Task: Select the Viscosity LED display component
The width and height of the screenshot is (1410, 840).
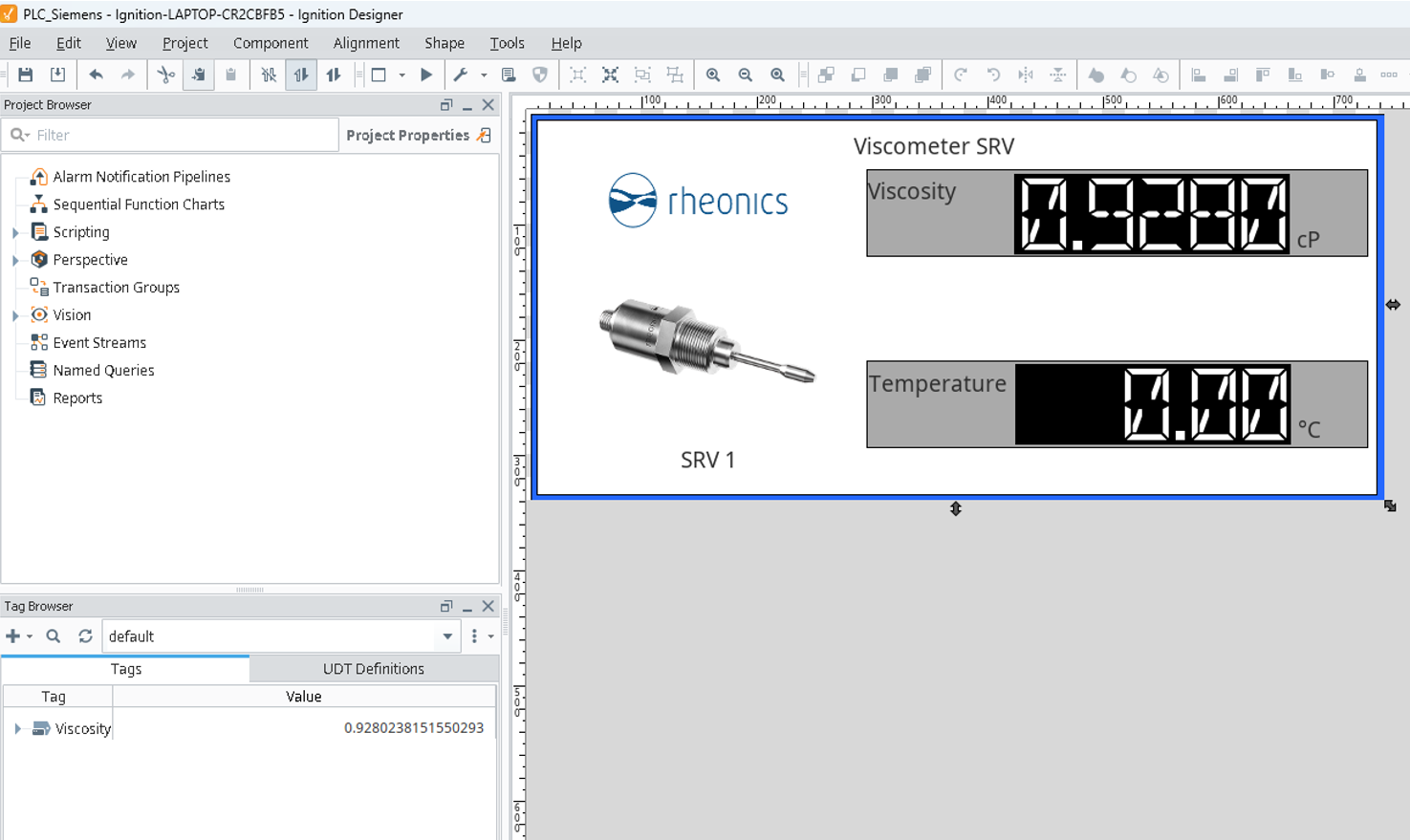Action: [x=1152, y=214]
